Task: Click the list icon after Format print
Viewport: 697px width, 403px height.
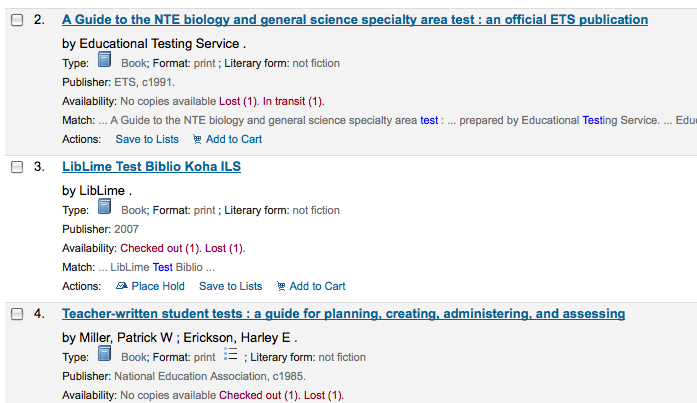Action: tap(231, 356)
